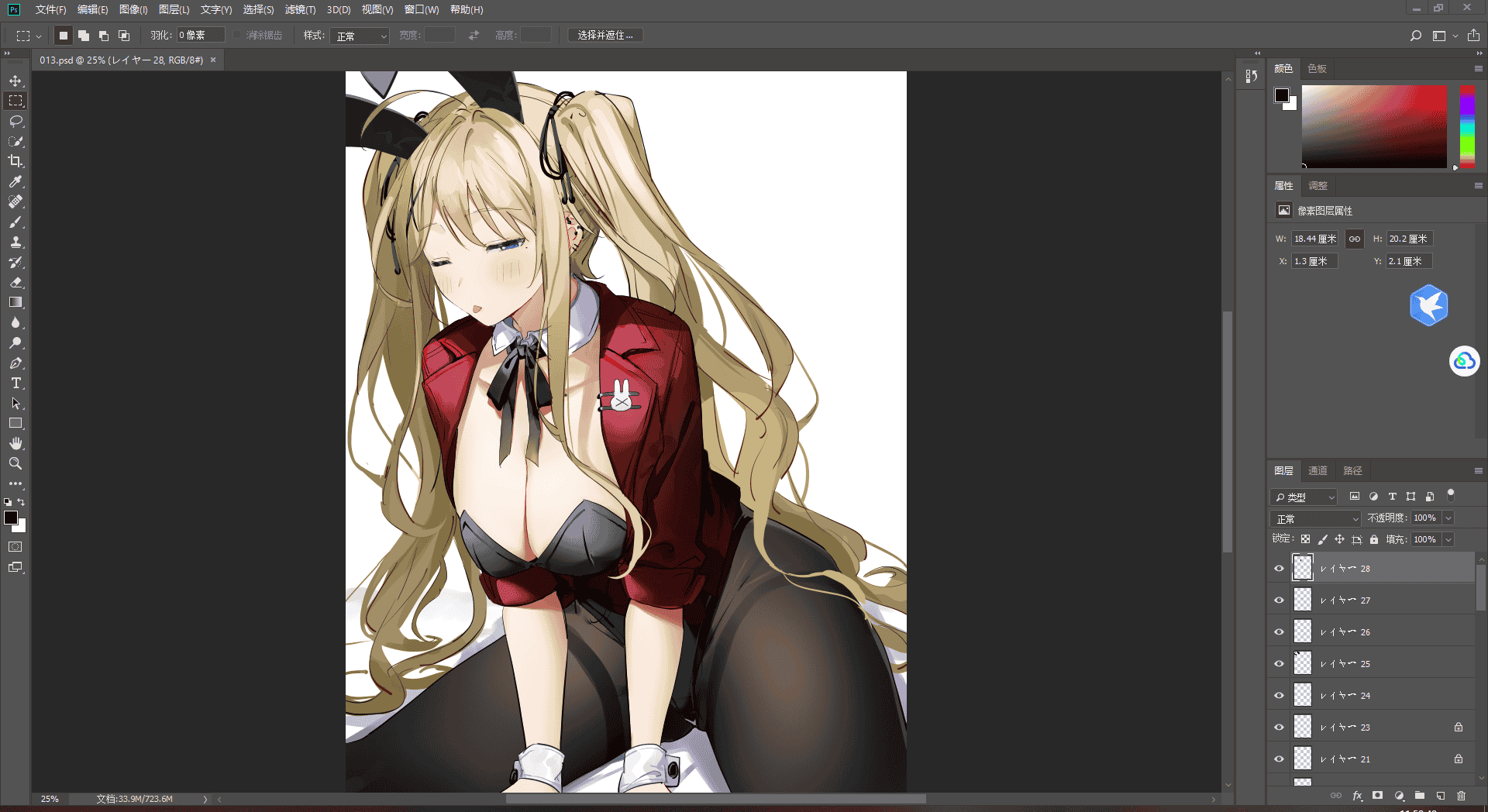This screenshot has width=1488, height=812.
Task: Toggle visibility of レイヤー 25
Action: (1279, 663)
